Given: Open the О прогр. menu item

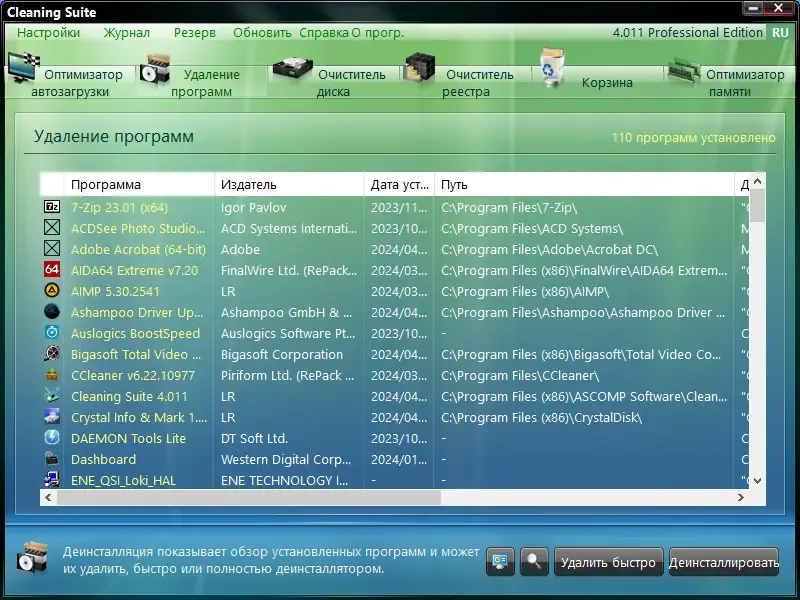Looking at the screenshot, I should pos(378,33).
